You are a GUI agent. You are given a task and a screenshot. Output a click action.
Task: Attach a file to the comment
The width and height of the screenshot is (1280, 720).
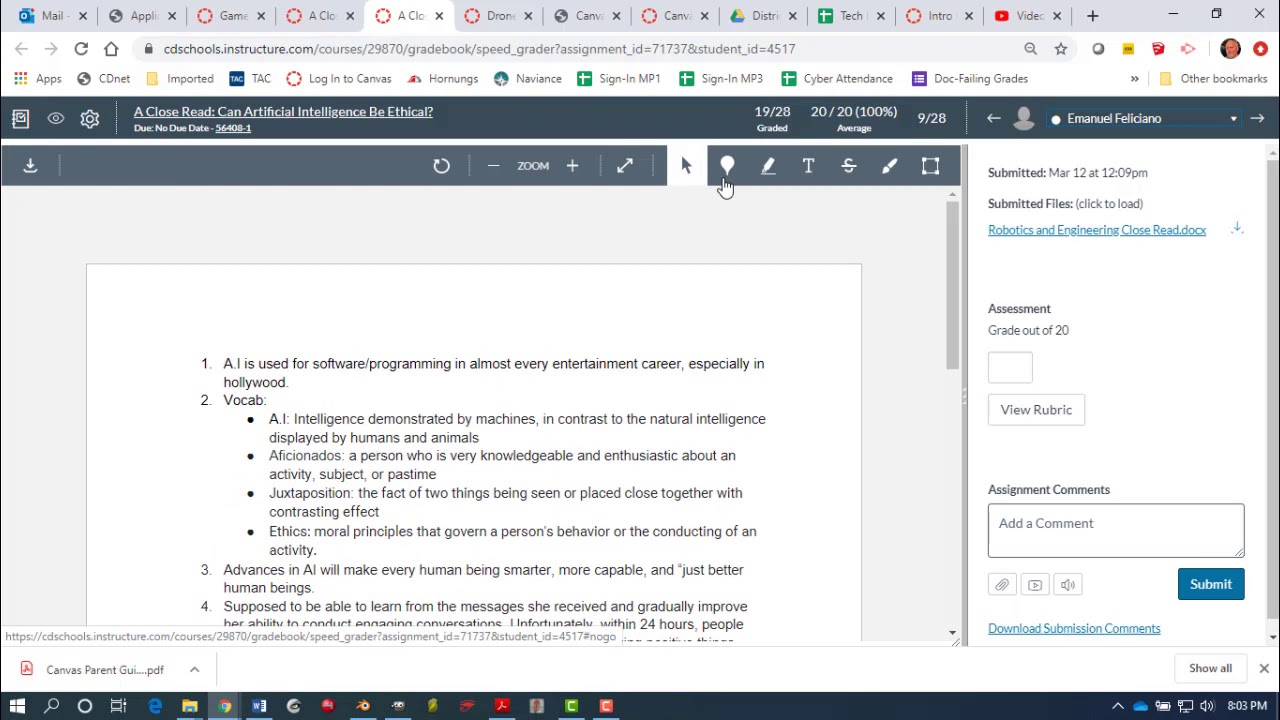click(x=1002, y=585)
